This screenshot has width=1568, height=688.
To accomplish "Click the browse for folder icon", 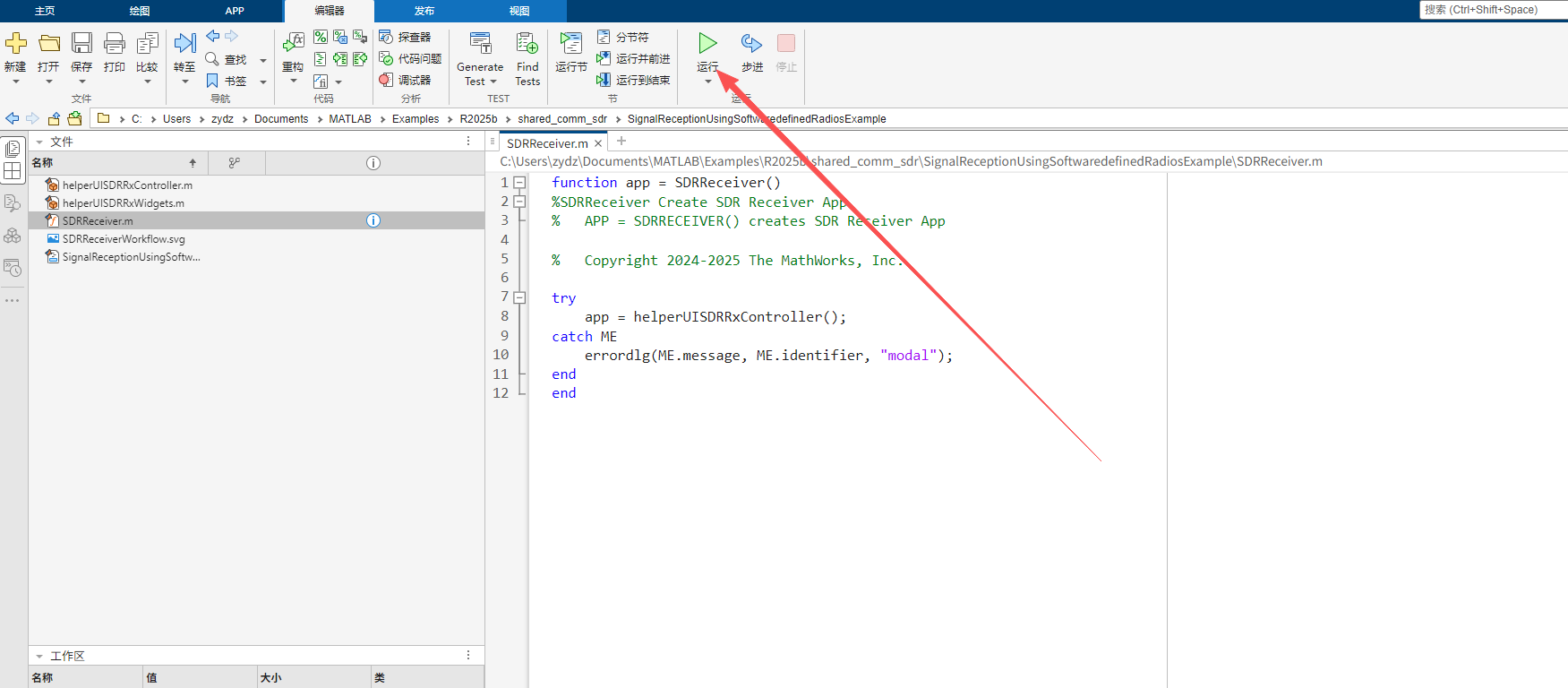I will (x=75, y=118).
